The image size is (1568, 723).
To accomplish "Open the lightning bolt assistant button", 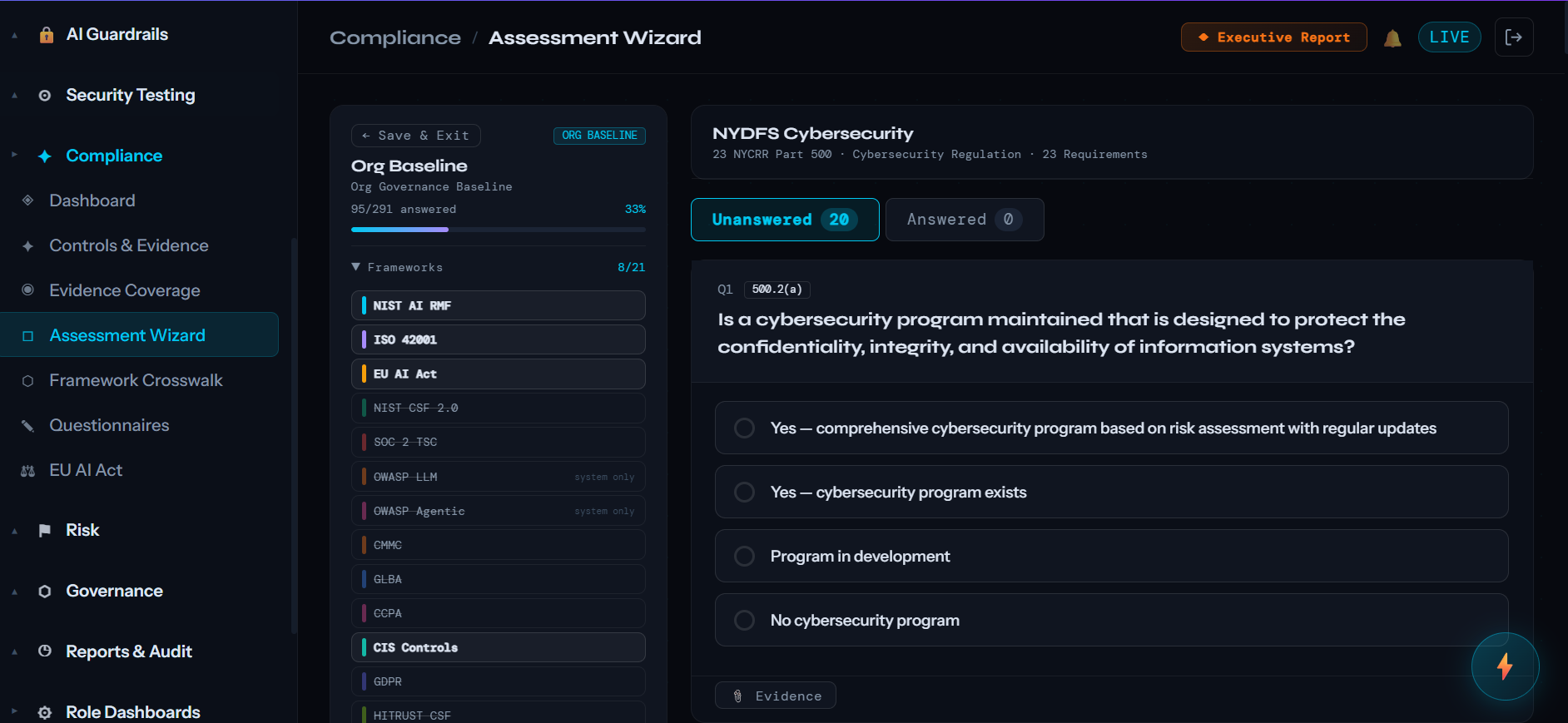I will [1505, 666].
